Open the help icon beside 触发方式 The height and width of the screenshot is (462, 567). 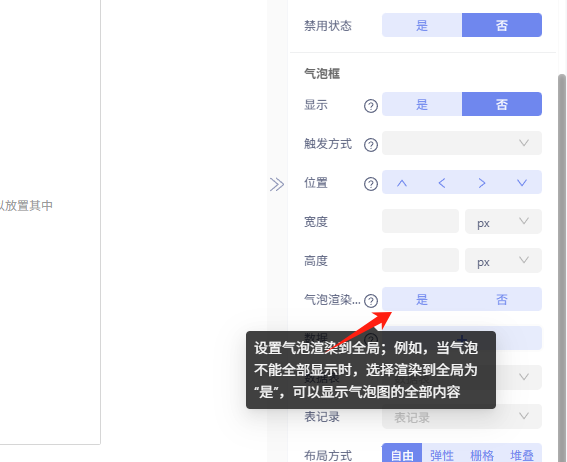tap(371, 145)
